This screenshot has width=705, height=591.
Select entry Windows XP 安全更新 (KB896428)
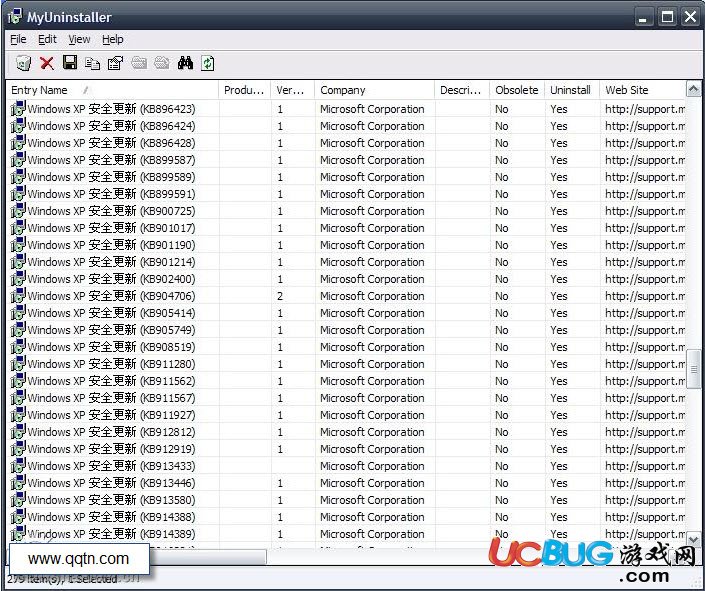click(x=111, y=143)
